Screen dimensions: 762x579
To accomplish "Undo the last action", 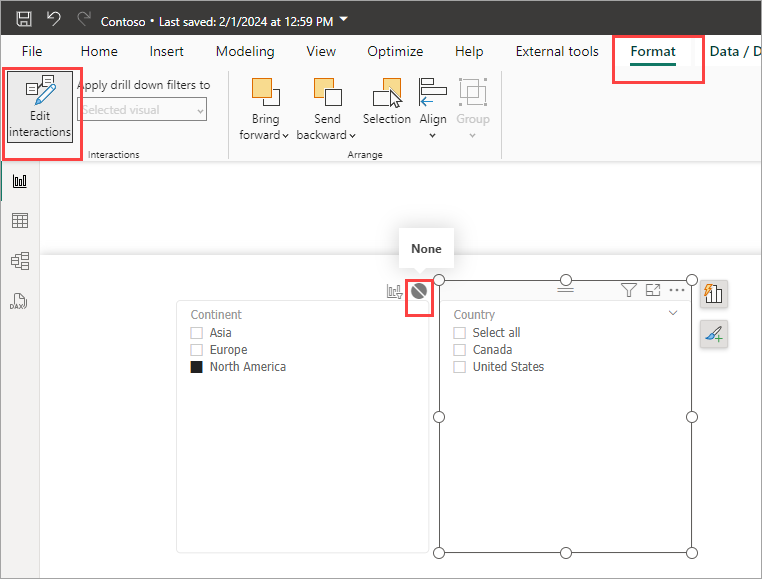I will pos(53,19).
